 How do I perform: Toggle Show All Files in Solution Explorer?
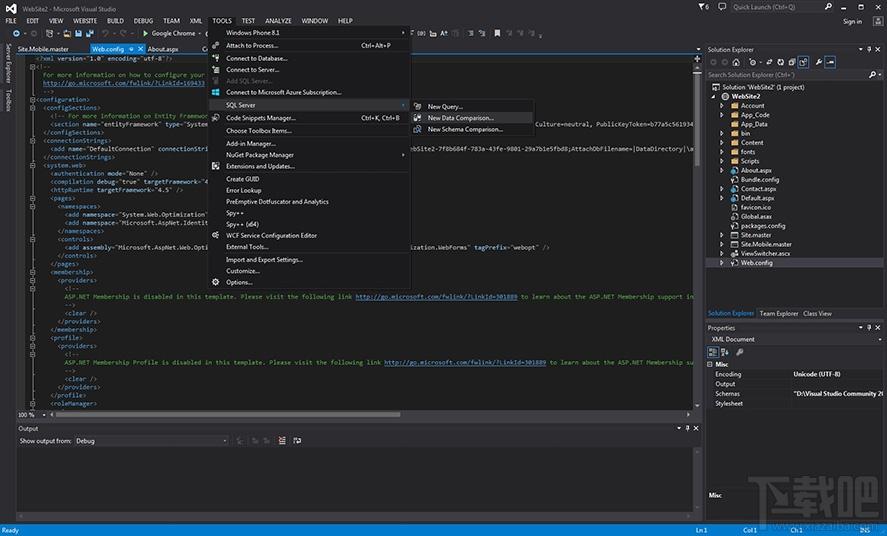pos(803,62)
